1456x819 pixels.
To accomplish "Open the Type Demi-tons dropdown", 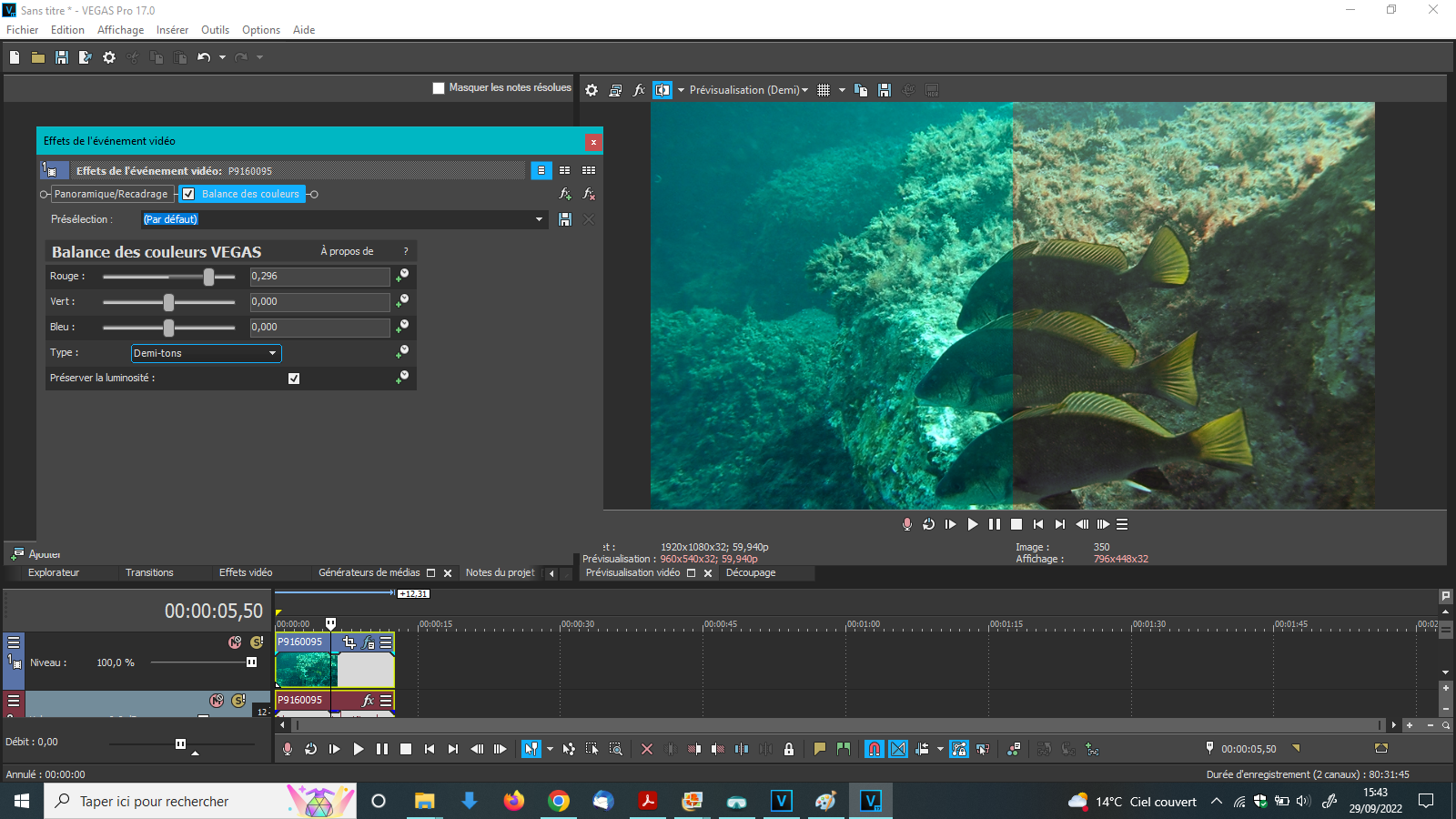I will tap(207, 353).
